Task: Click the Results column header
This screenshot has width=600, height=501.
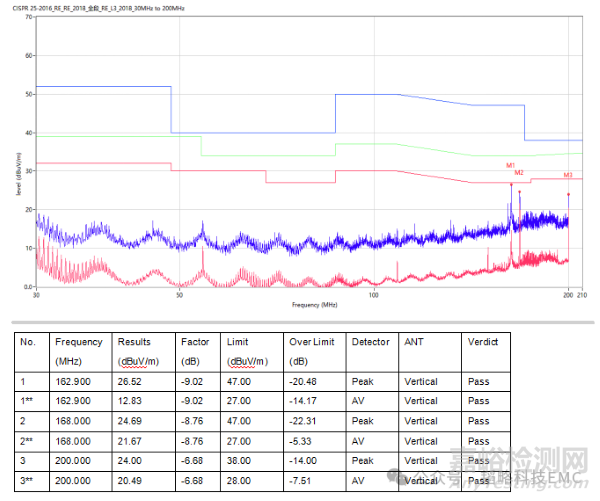Action: click(134, 342)
